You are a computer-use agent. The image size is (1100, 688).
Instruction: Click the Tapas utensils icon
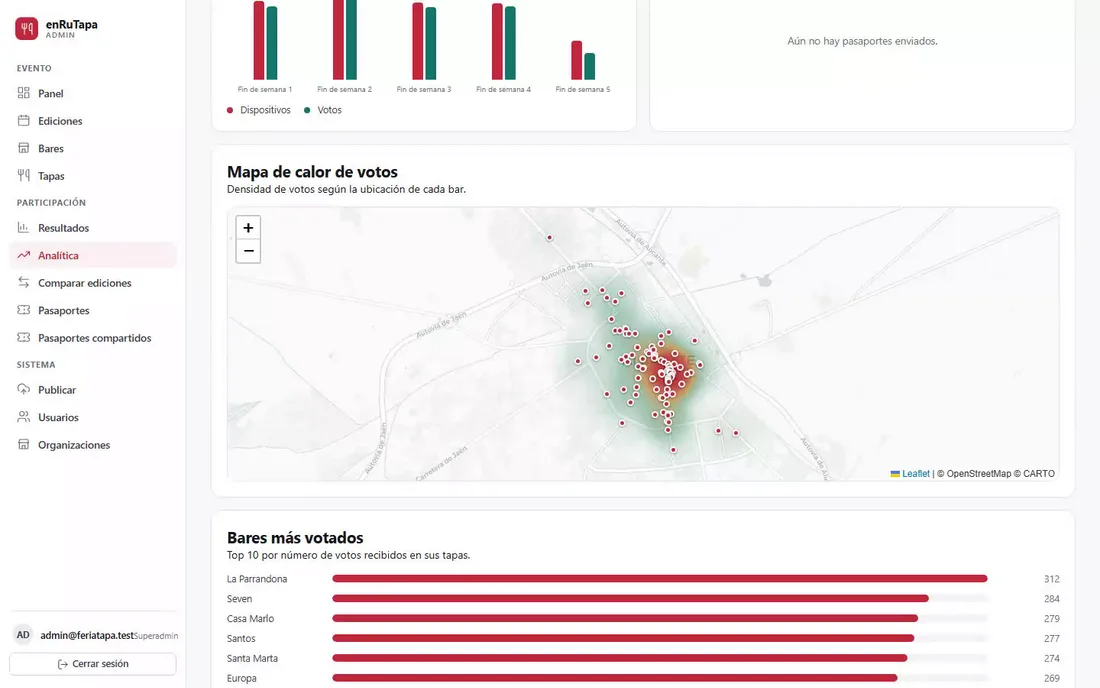coord(24,175)
